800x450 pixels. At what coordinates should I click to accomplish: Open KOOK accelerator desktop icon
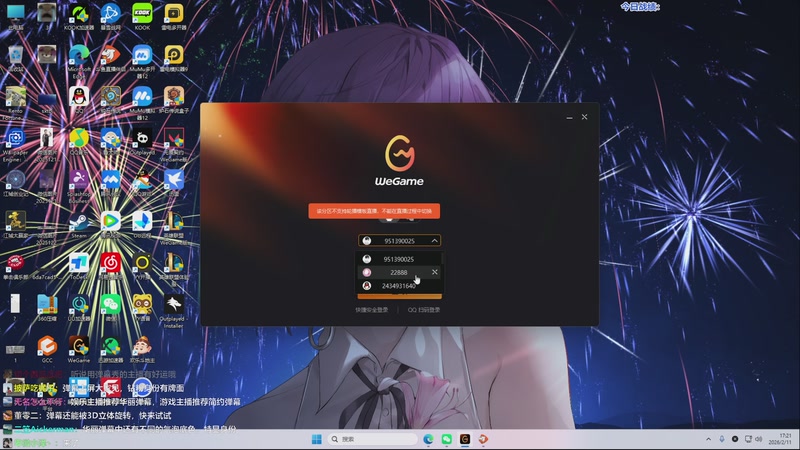[79, 17]
